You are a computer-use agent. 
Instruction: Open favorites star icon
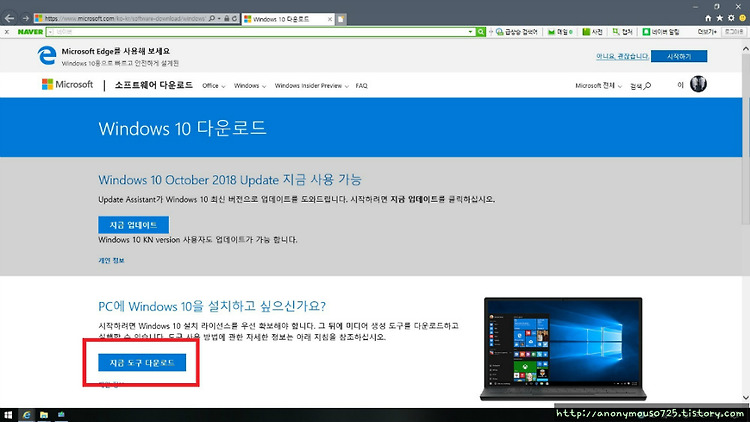pos(719,18)
